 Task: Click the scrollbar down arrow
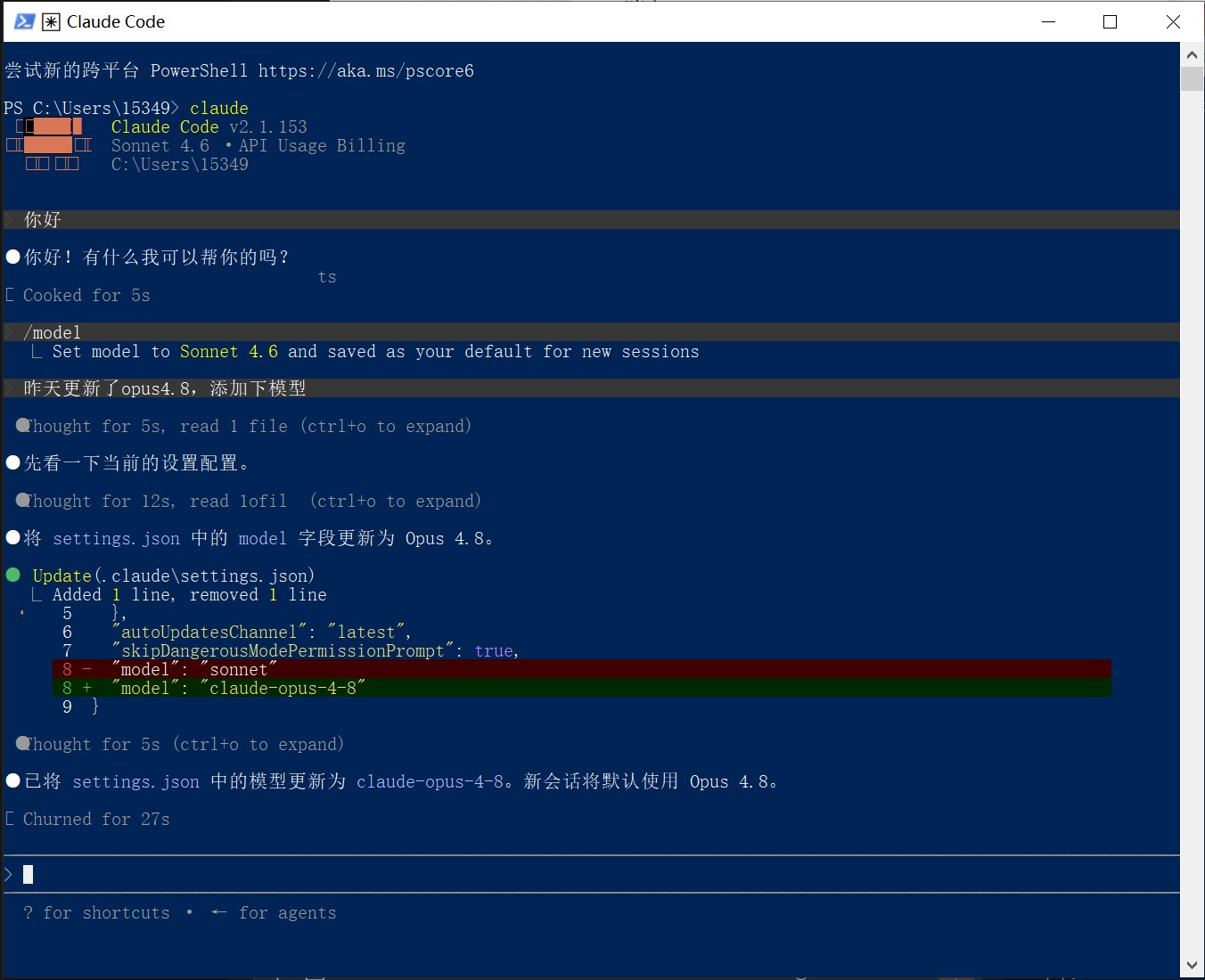pyautogui.click(x=1193, y=965)
